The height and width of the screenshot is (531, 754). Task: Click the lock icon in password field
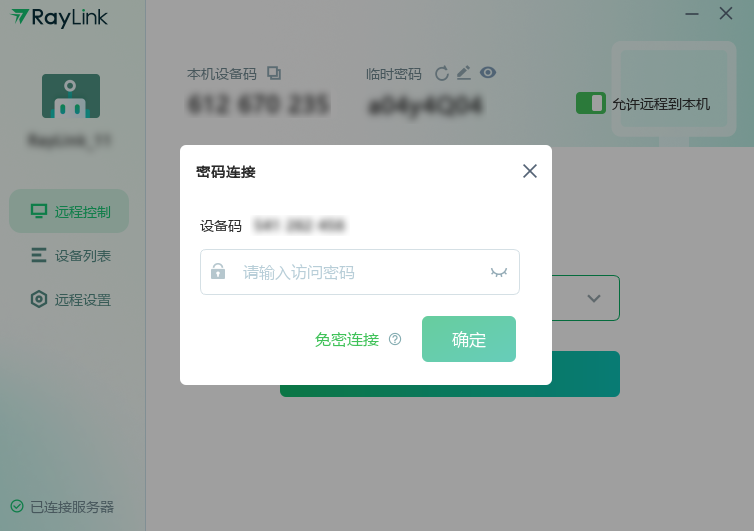pos(218,271)
